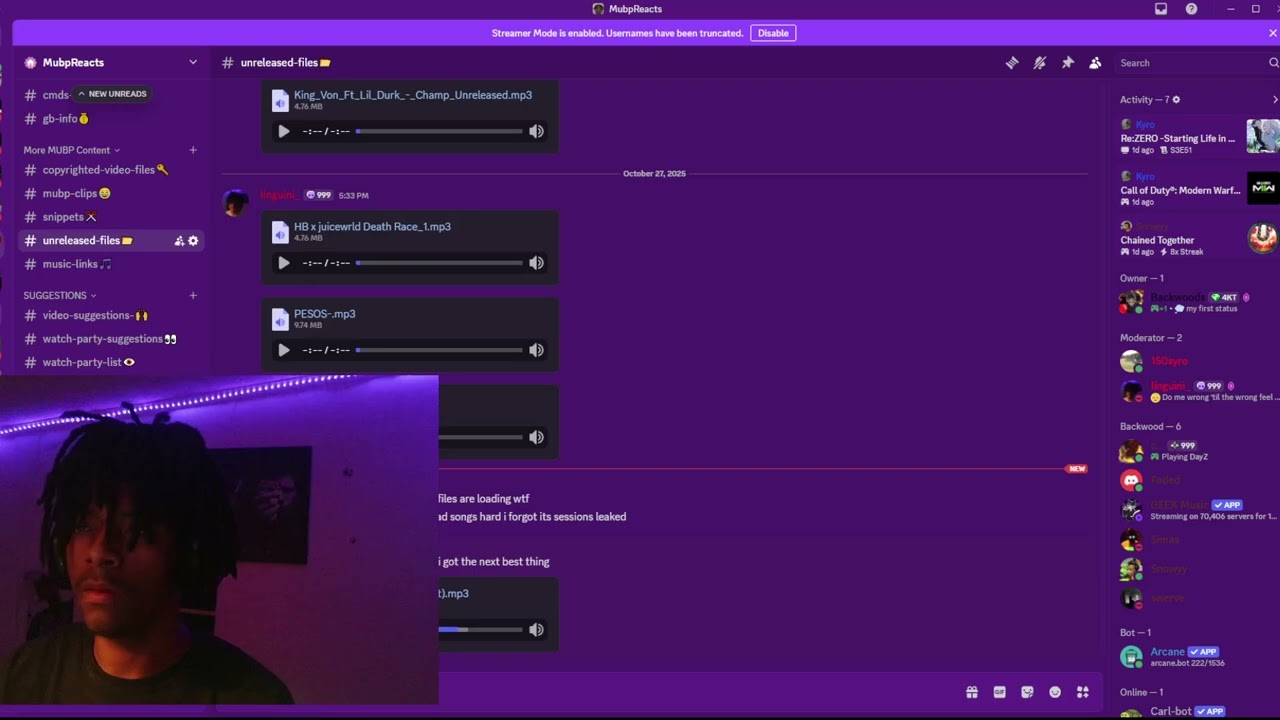The image size is (1280, 720).
Task: Open the Discord inbox icon
Action: 1161,9
